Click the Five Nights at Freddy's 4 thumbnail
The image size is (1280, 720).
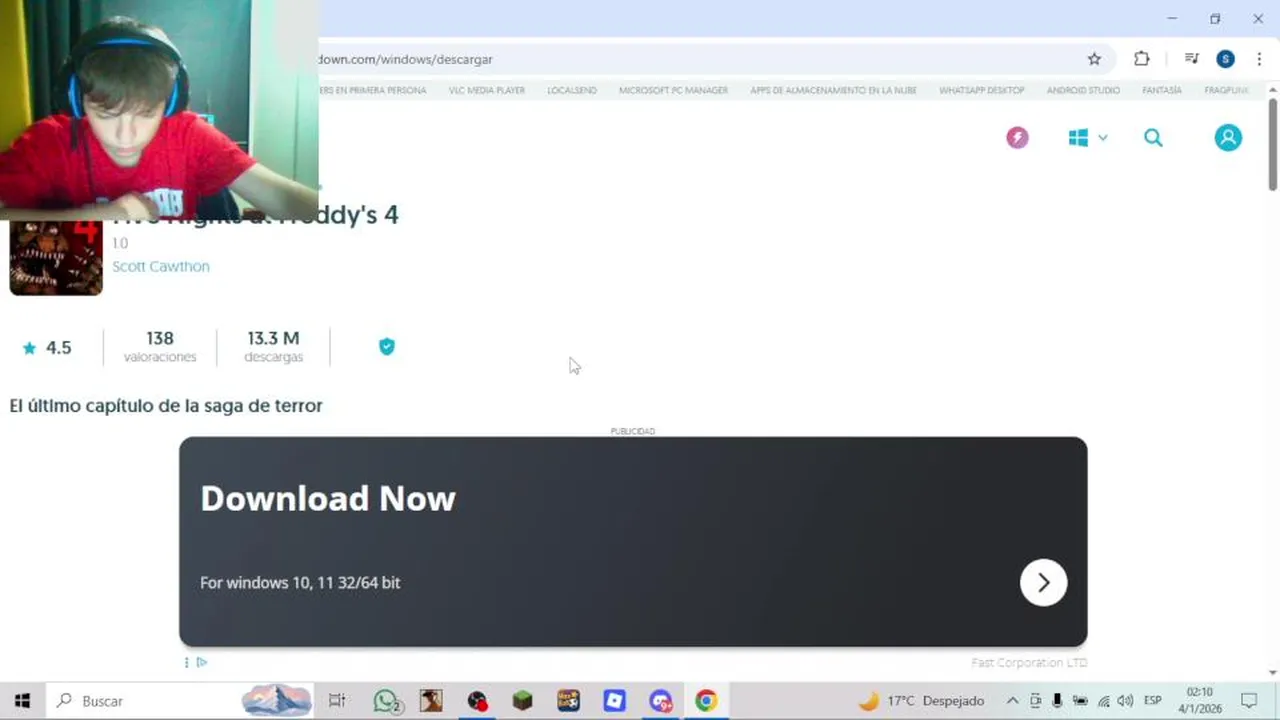(56, 257)
